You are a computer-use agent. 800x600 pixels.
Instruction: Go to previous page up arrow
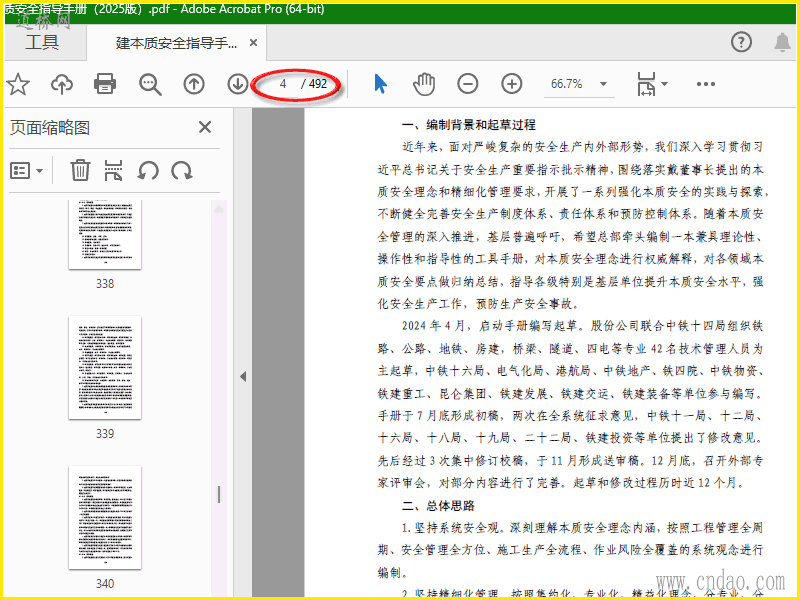pyautogui.click(x=194, y=84)
